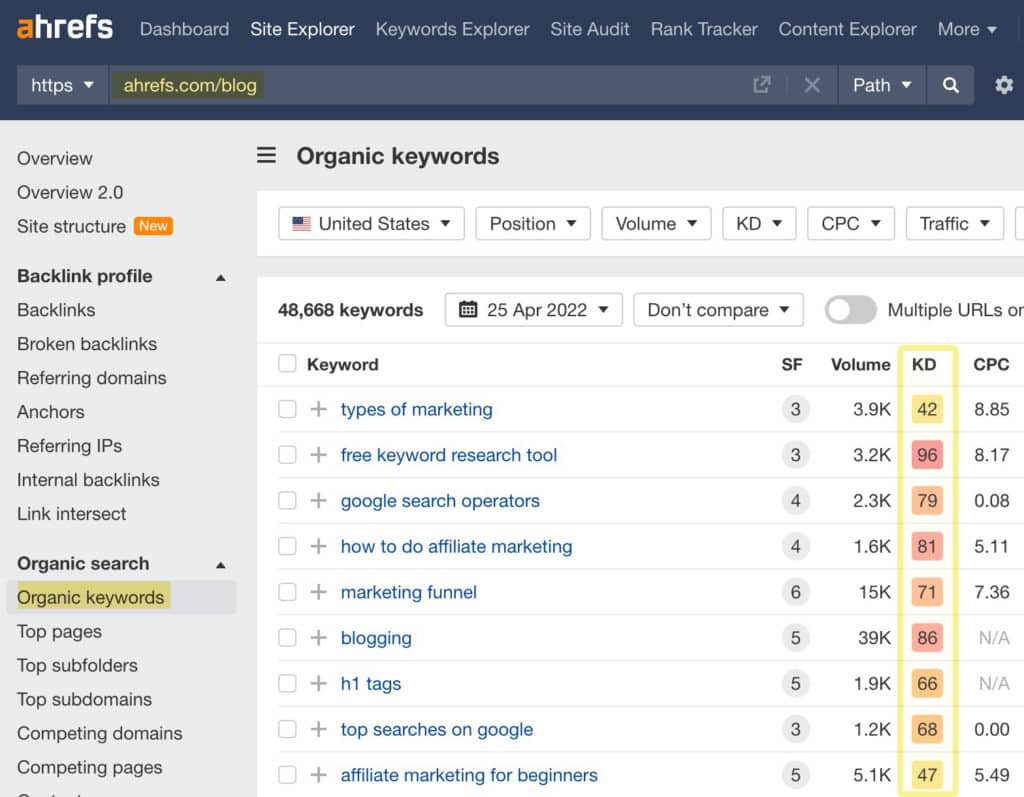Click the hamburger menu beside Organic keywords
1024x797 pixels.
266,156
